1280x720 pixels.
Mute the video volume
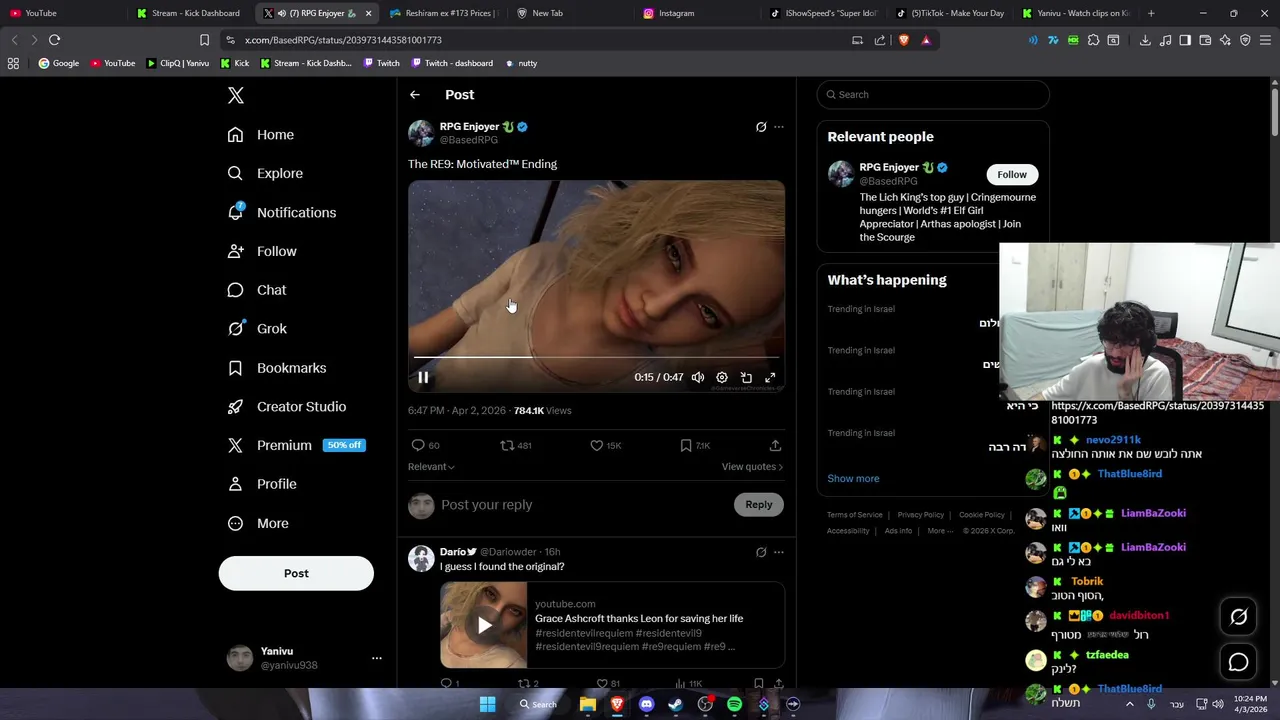point(698,377)
